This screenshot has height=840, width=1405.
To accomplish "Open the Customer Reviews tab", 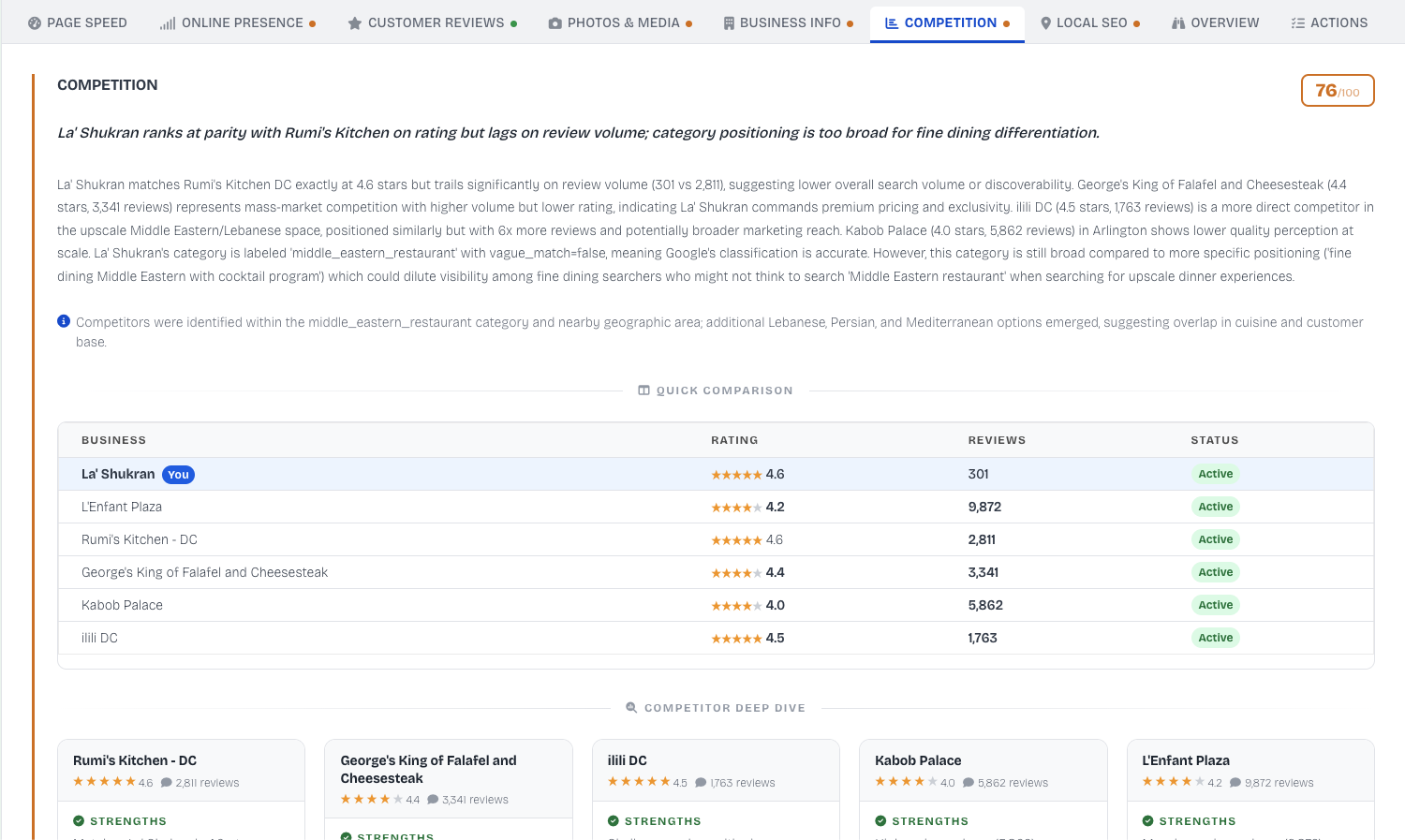I will click(x=432, y=22).
